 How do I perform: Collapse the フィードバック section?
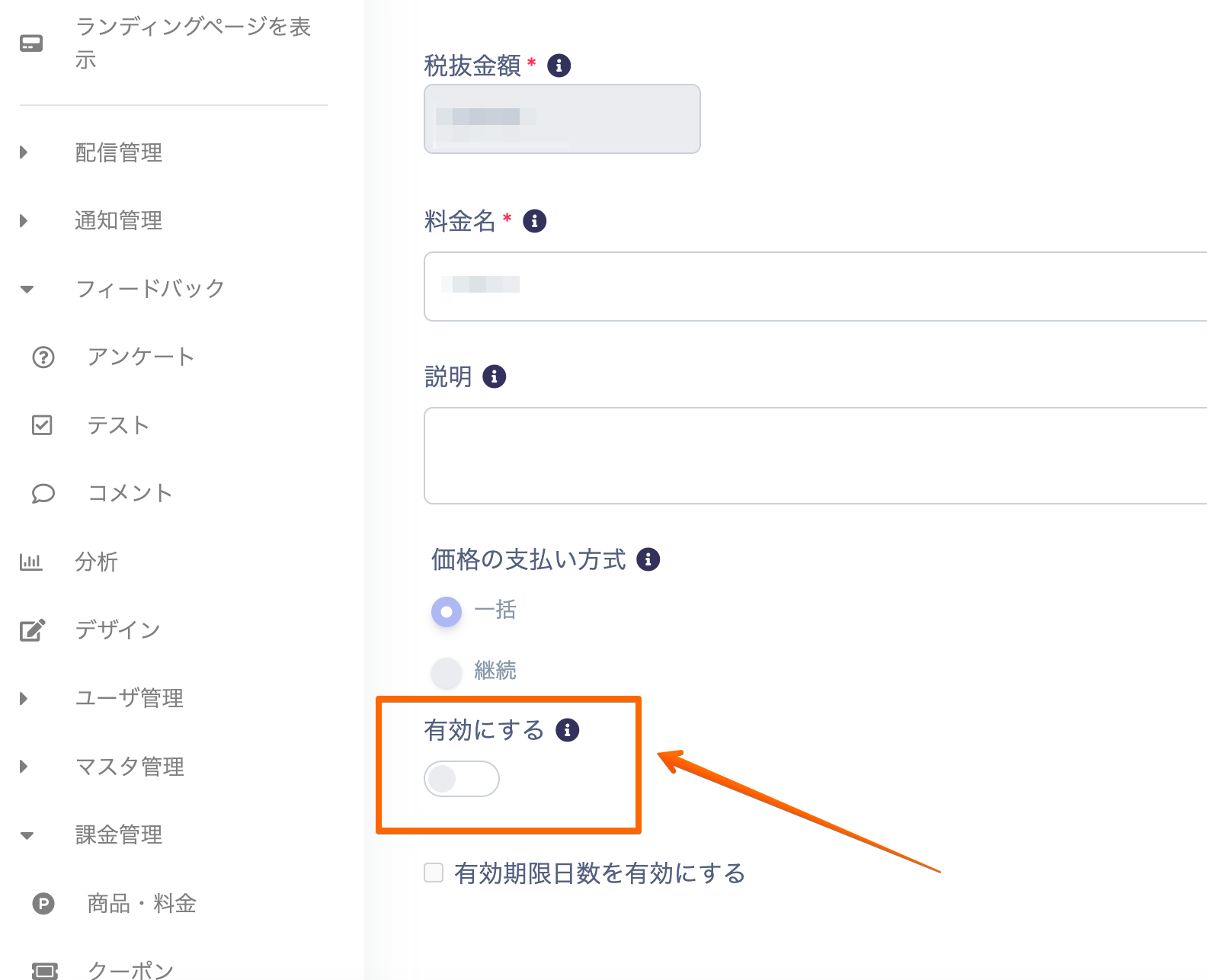pos(27,289)
